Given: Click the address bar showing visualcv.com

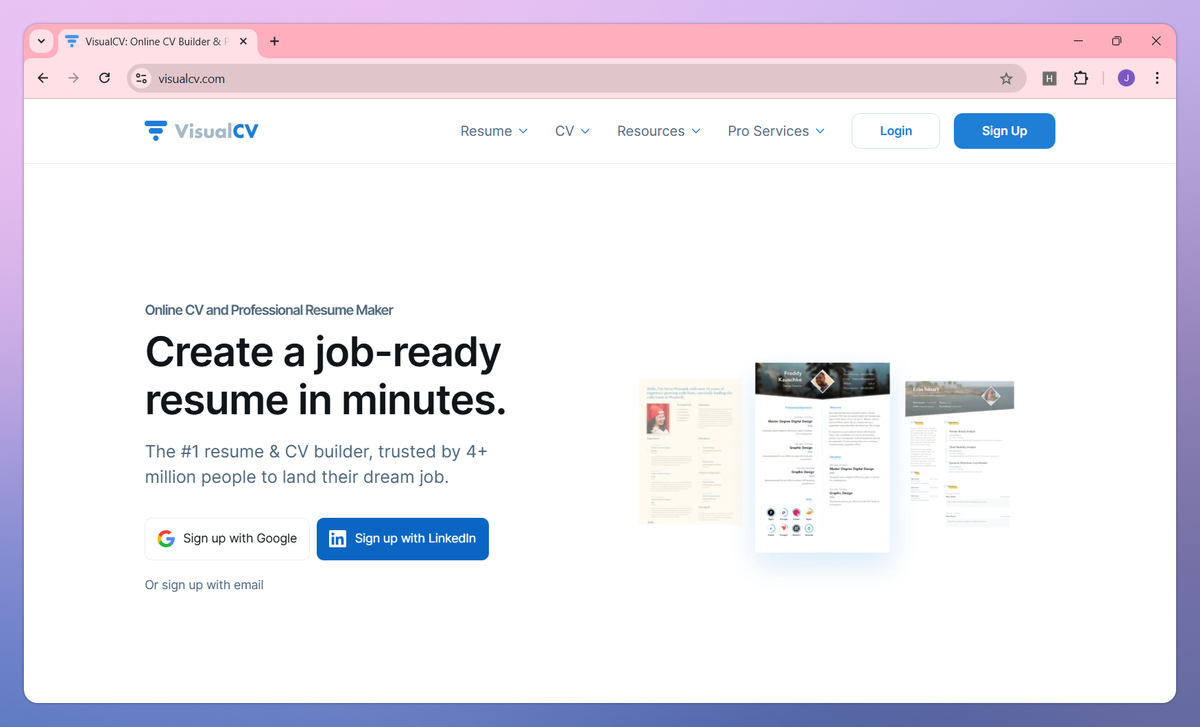Looking at the screenshot, I should click(575, 78).
